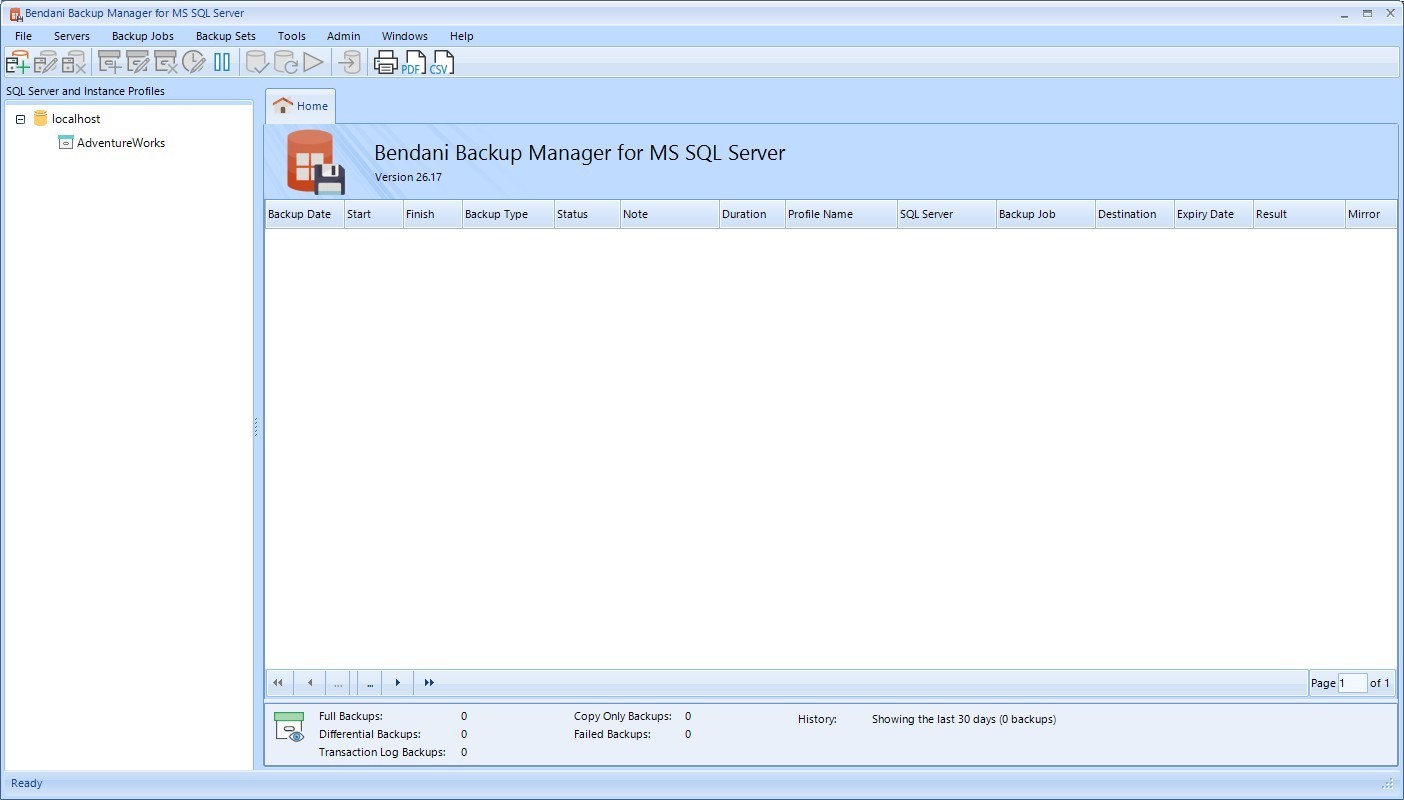Go to last page of history

click(429, 683)
